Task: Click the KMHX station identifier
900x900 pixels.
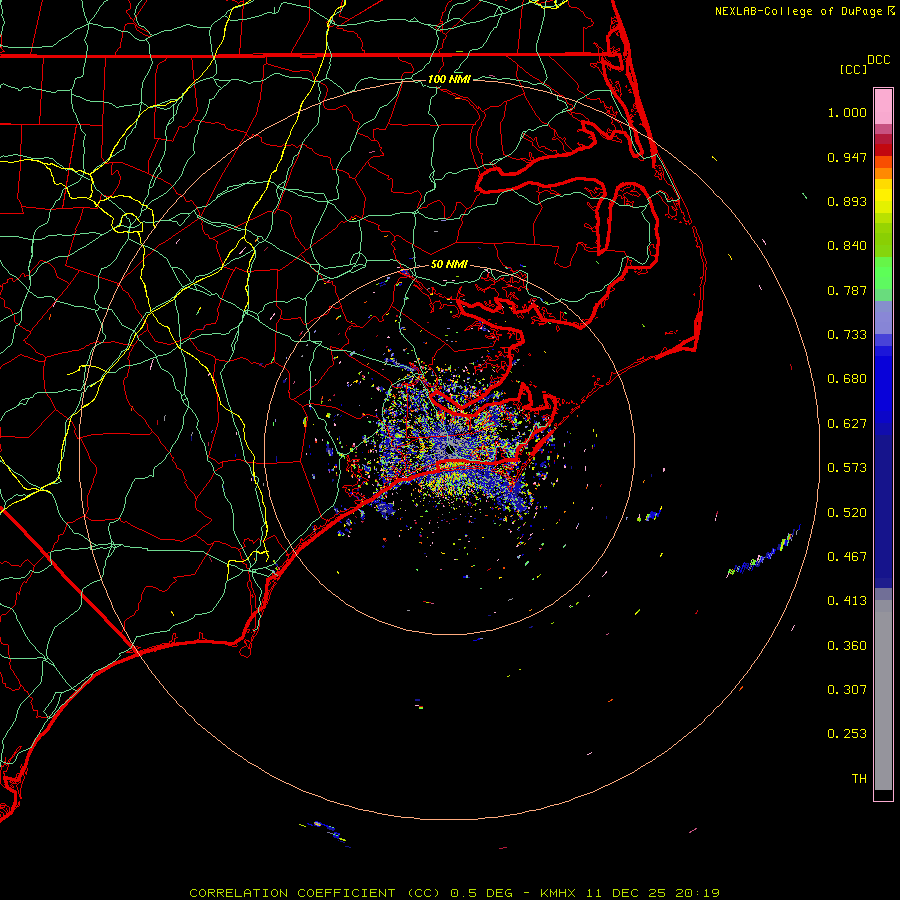Action: tap(559, 893)
